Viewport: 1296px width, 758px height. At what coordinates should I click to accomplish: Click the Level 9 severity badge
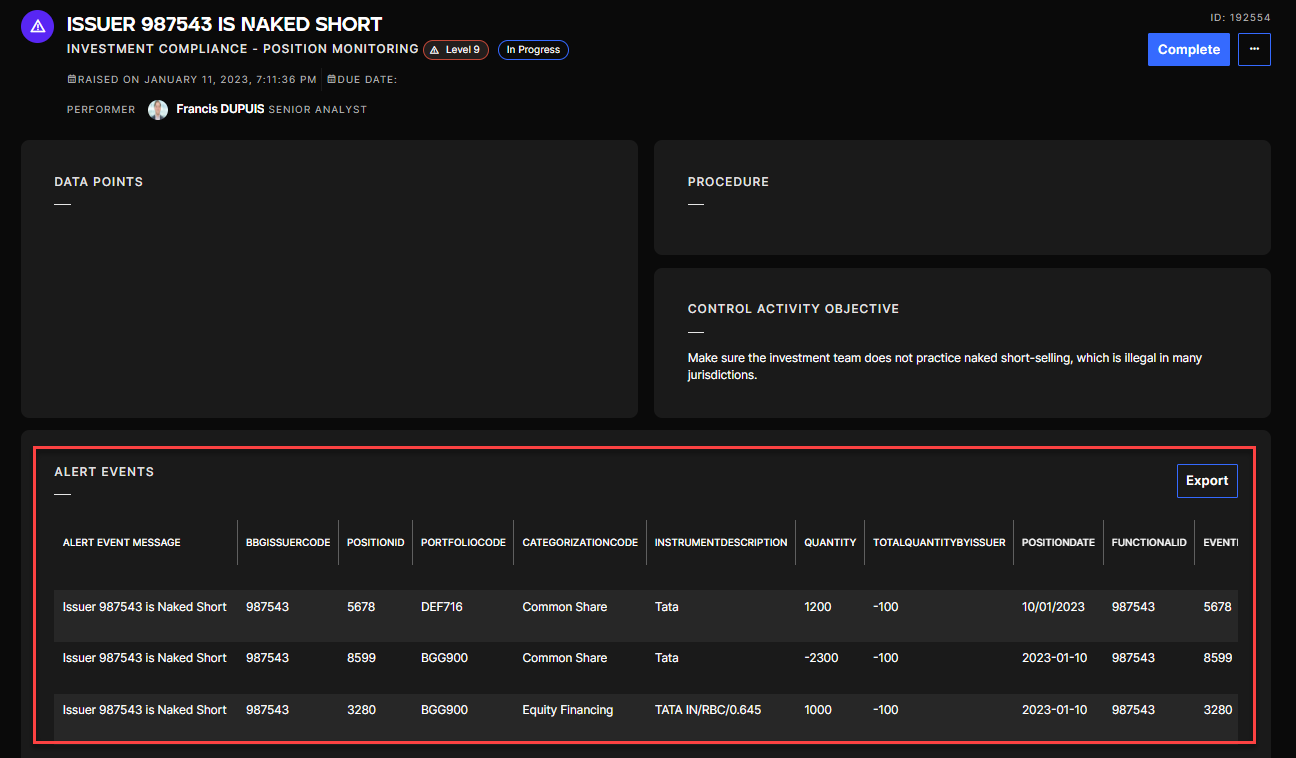click(455, 50)
